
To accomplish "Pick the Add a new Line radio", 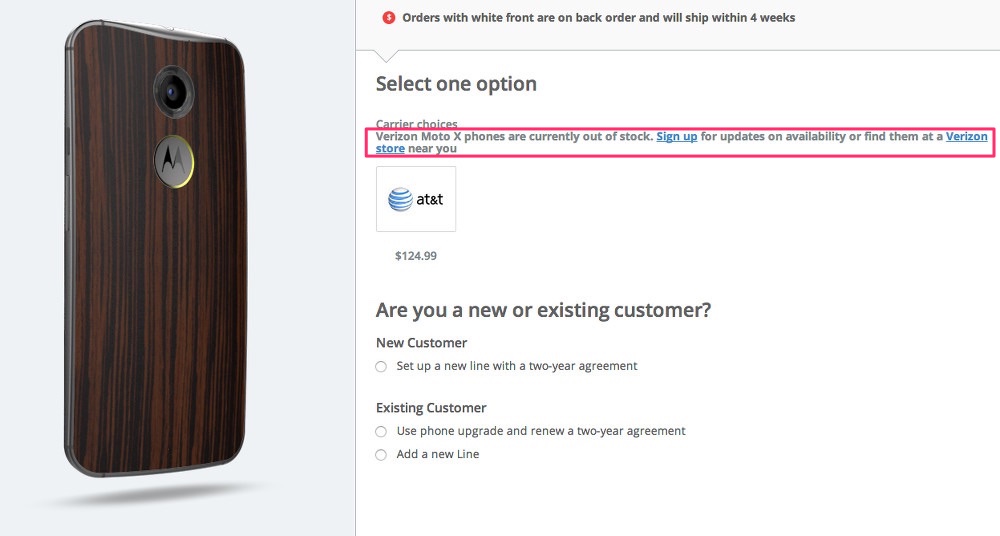I will point(381,455).
